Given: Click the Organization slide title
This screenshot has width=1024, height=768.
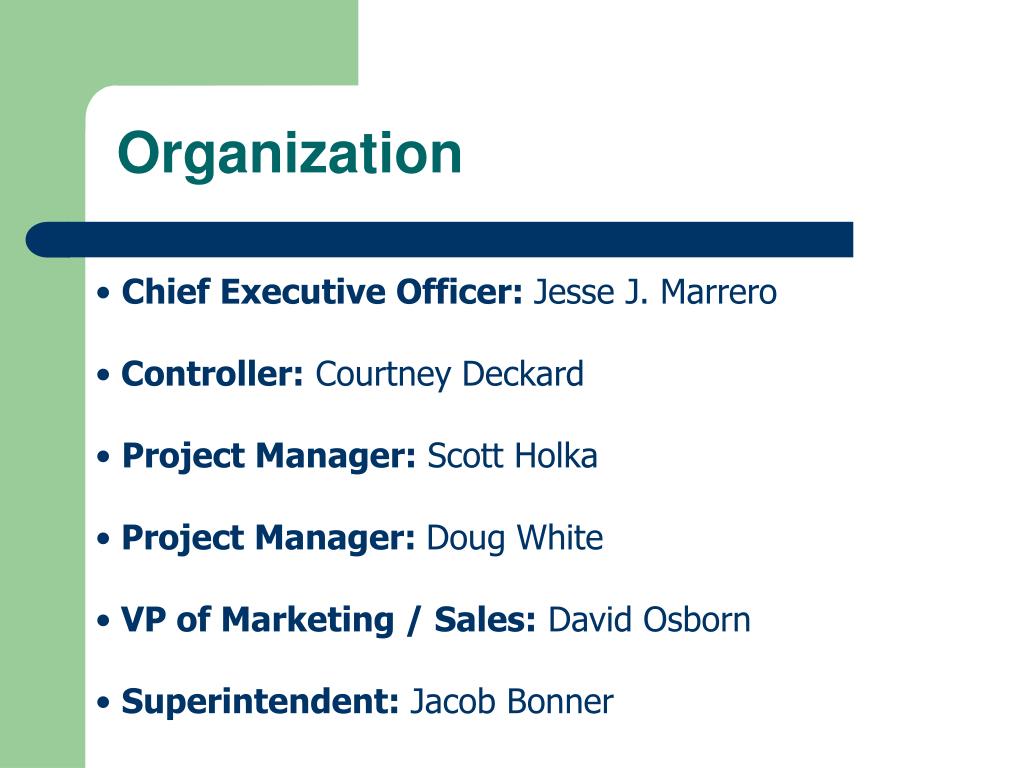Looking at the screenshot, I should [x=289, y=155].
